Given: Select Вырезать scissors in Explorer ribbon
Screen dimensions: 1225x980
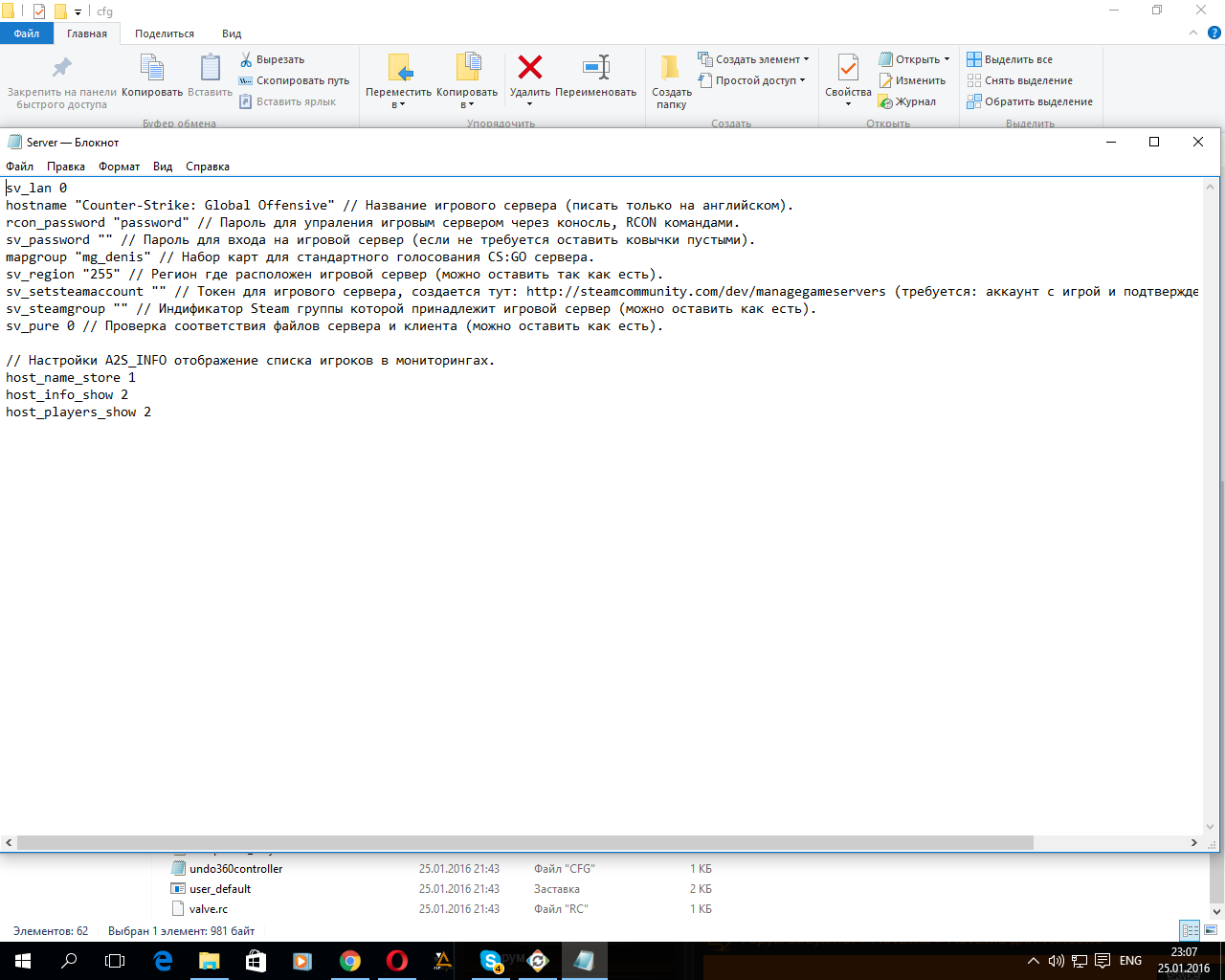Looking at the screenshot, I should 272,59.
